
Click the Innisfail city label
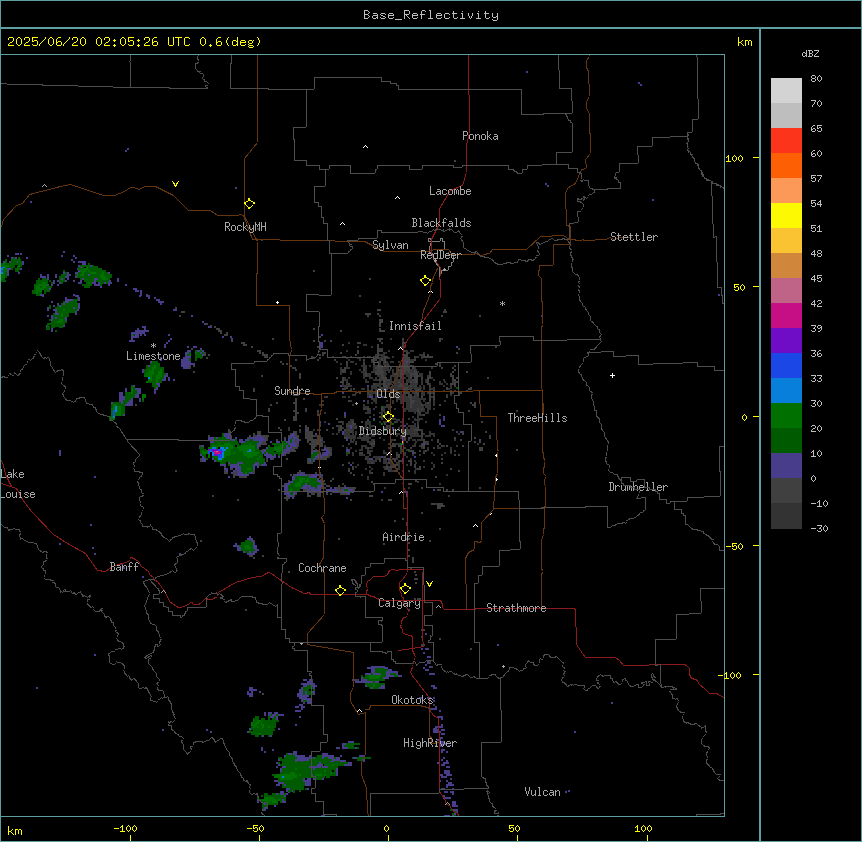pyautogui.click(x=415, y=326)
